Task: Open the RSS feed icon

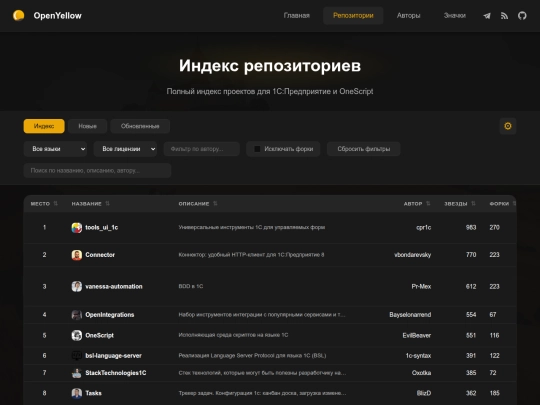Action: (x=504, y=16)
